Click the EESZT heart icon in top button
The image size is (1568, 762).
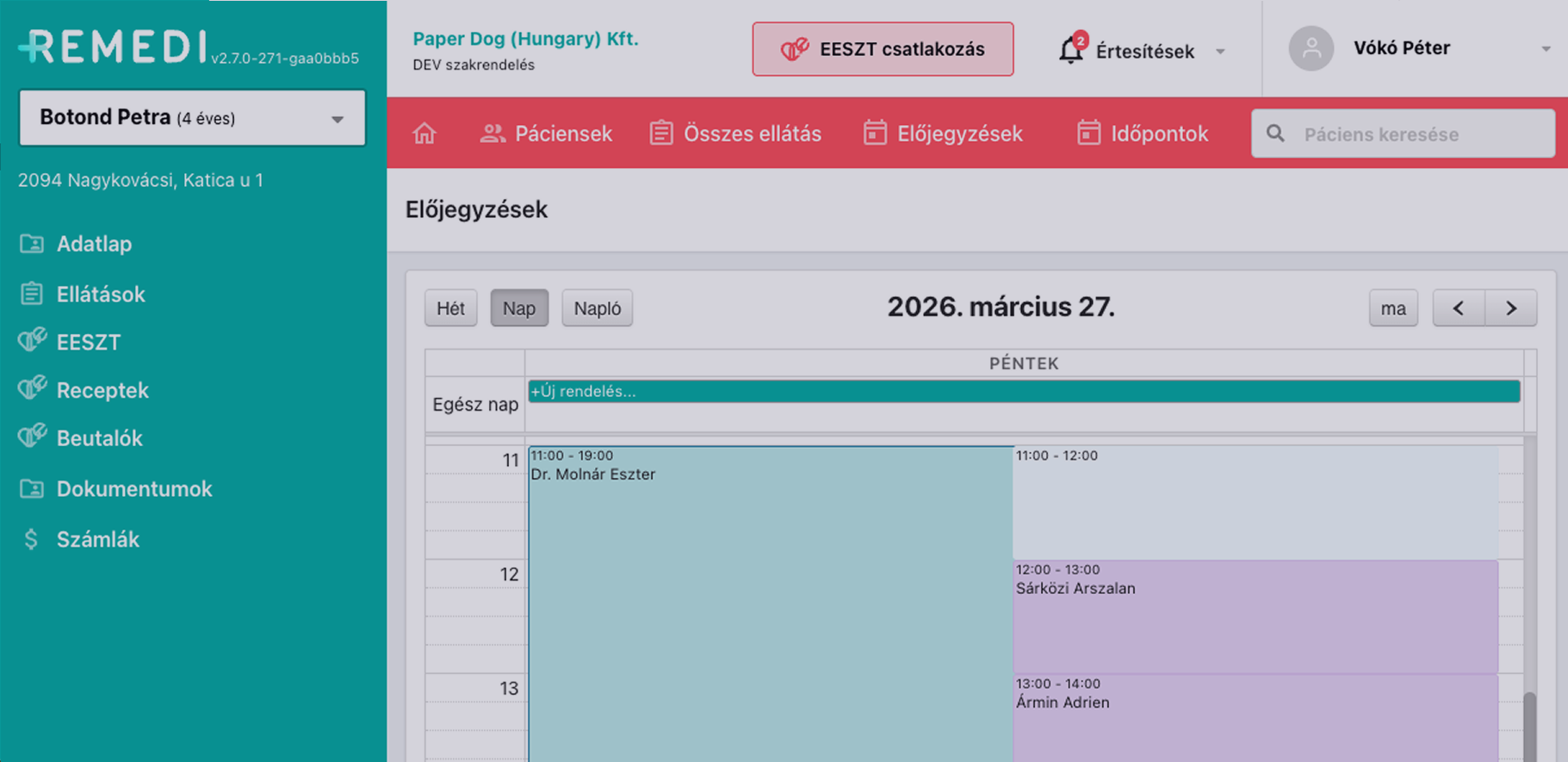pyautogui.click(x=794, y=49)
